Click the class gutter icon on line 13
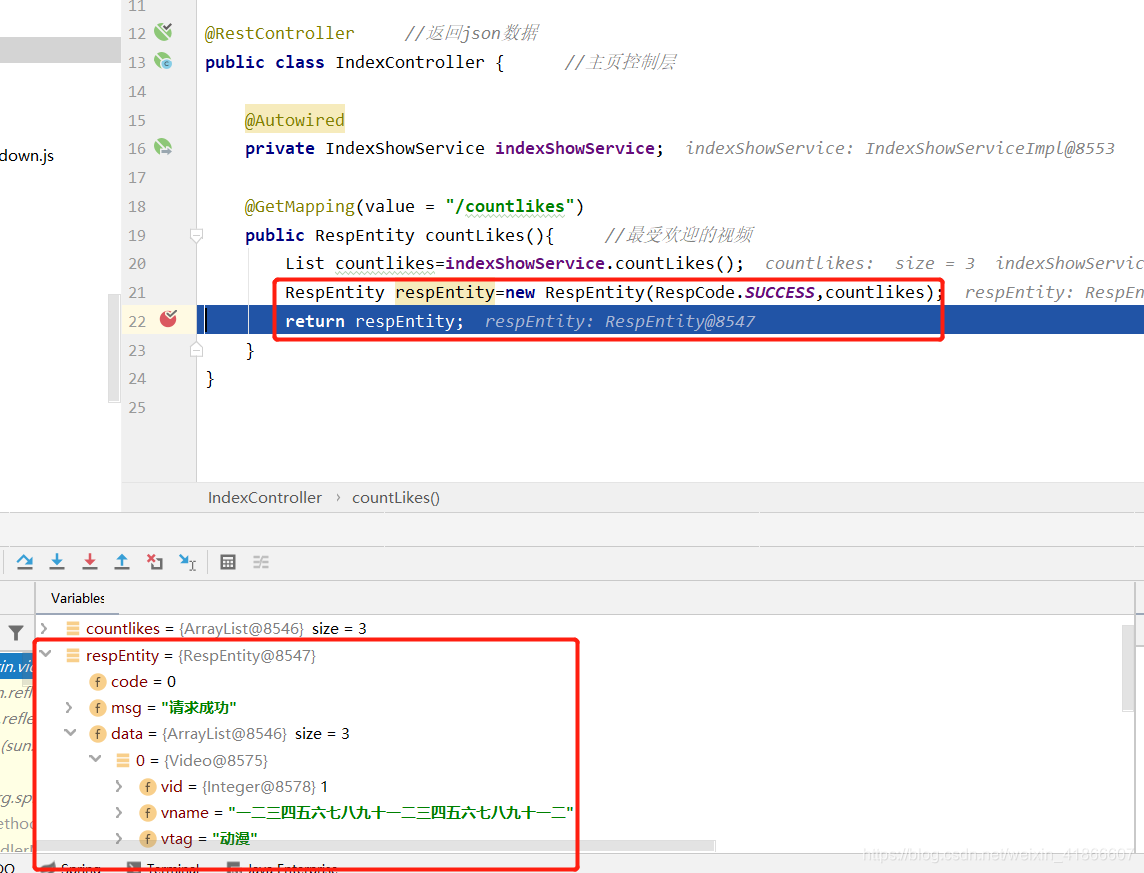This screenshot has width=1144, height=873. pyautogui.click(x=164, y=61)
